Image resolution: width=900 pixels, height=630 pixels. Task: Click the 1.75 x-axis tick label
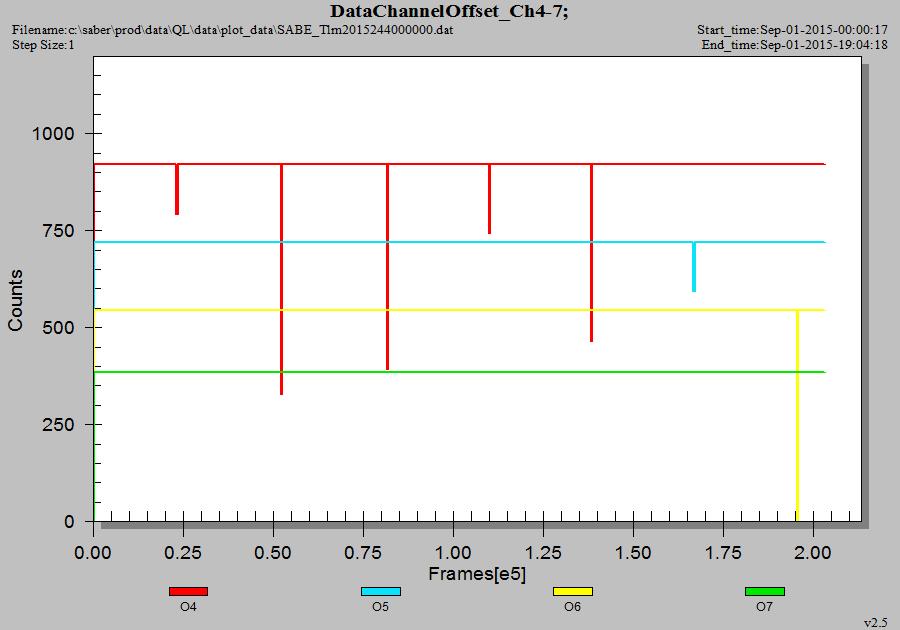723,553
